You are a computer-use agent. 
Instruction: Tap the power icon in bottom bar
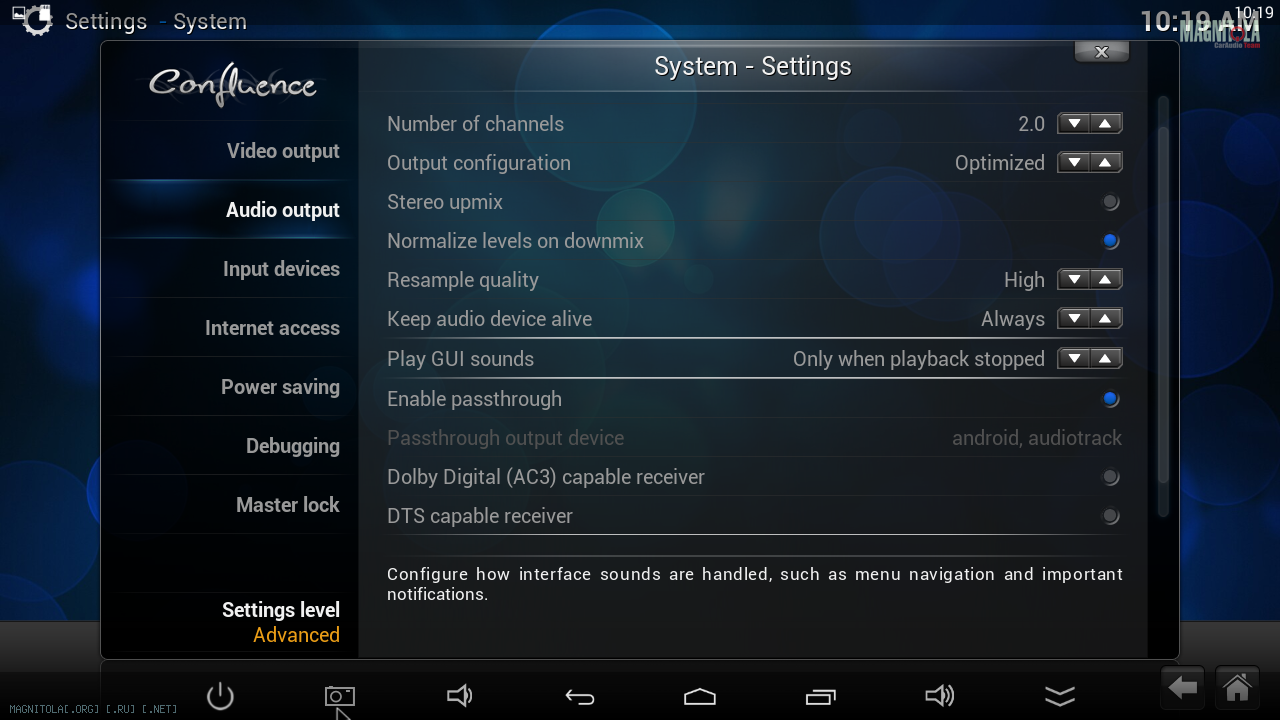pyautogui.click(x=220, y=696)
